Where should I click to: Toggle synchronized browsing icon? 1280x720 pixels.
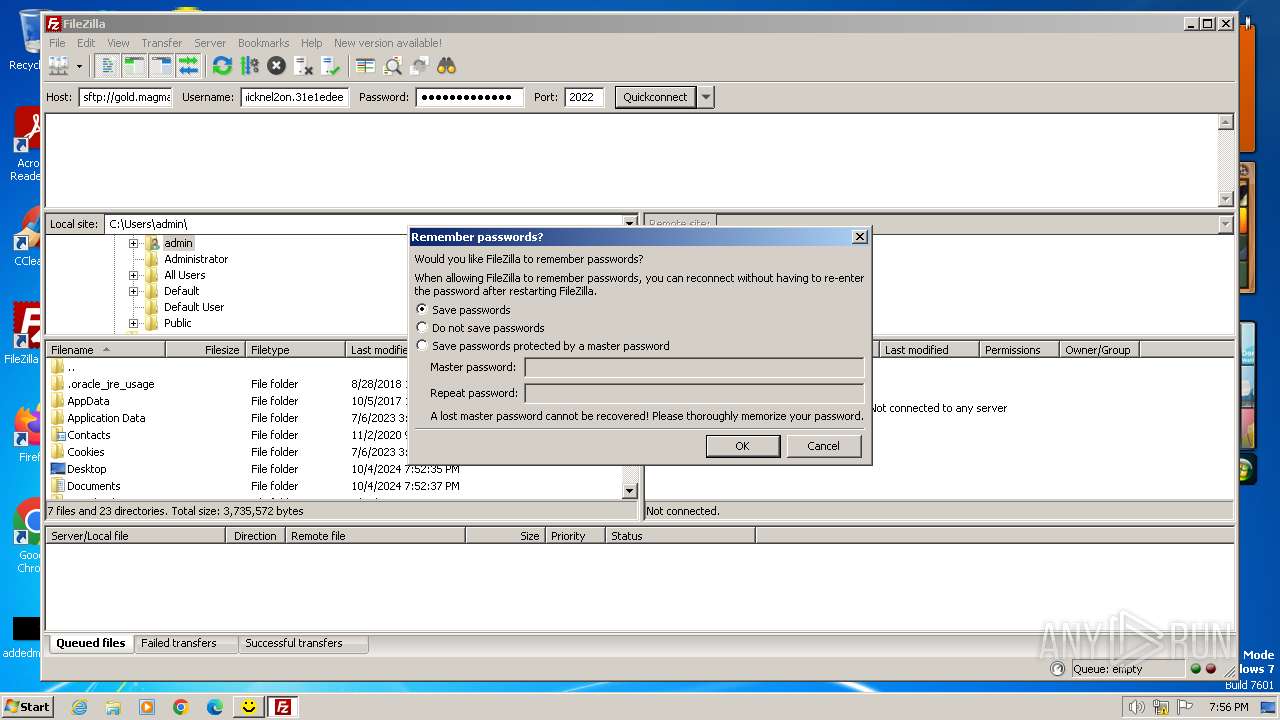click(419, 66)
